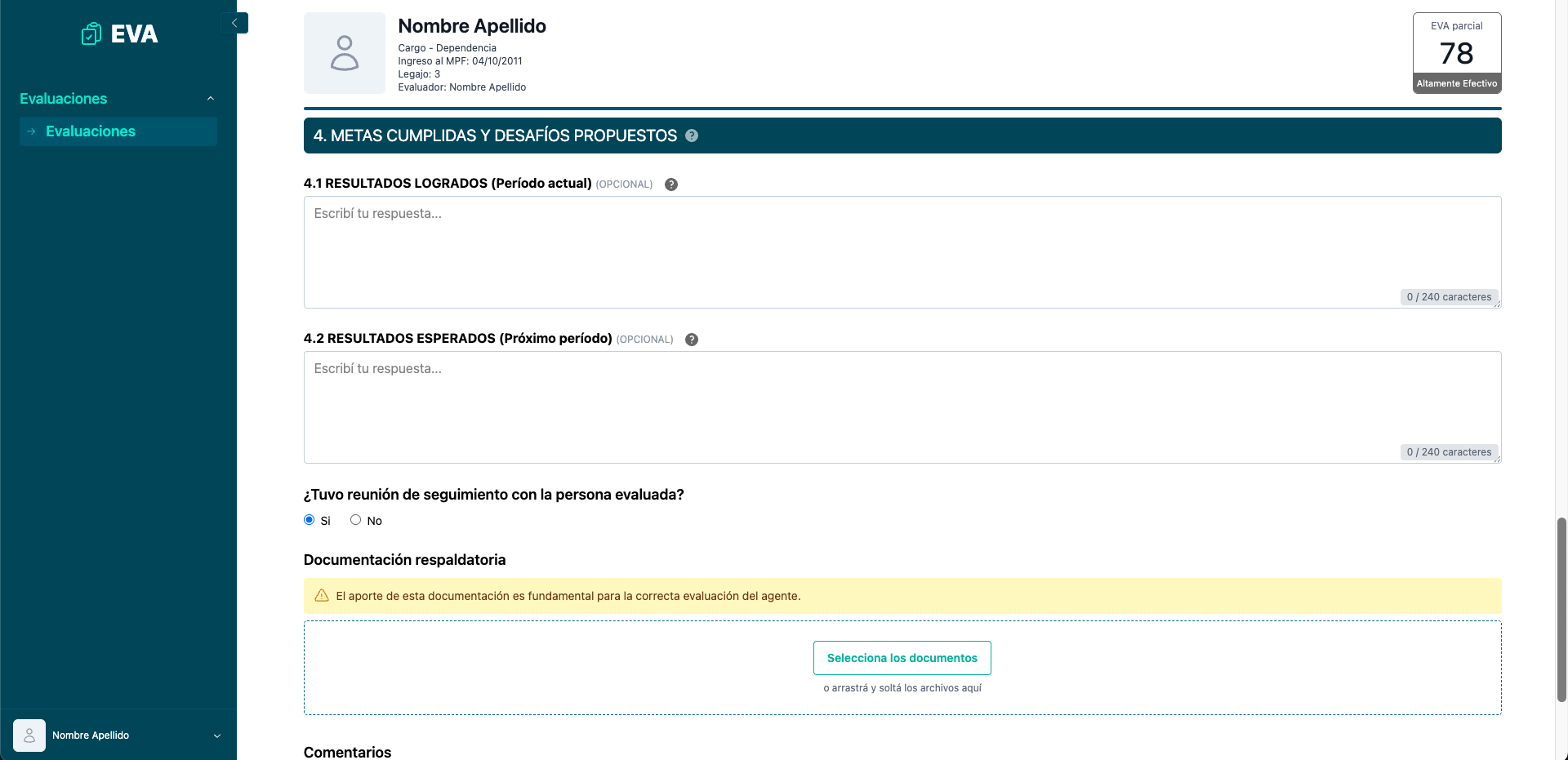Click the 78 score number
This screenshot has width=1568, height=760.
pyautogui.click(x=1457, y=54)
